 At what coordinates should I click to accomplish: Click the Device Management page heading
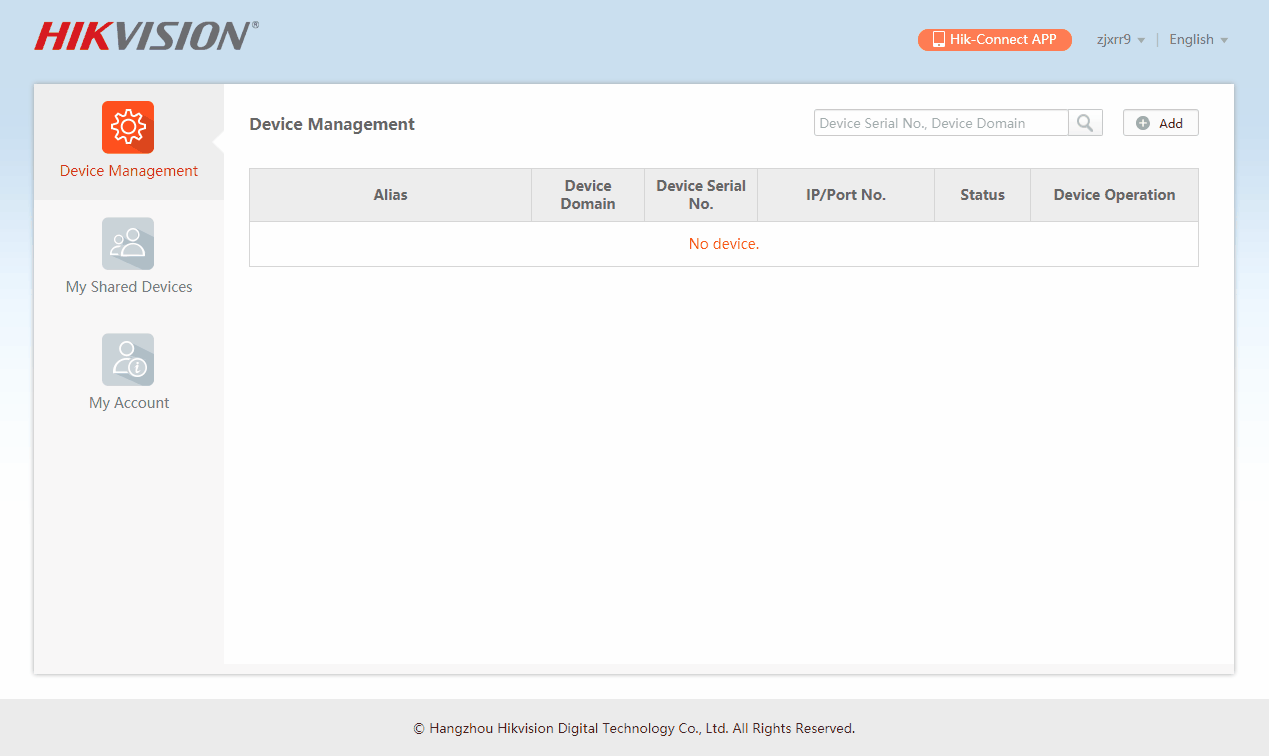point(332,124)
